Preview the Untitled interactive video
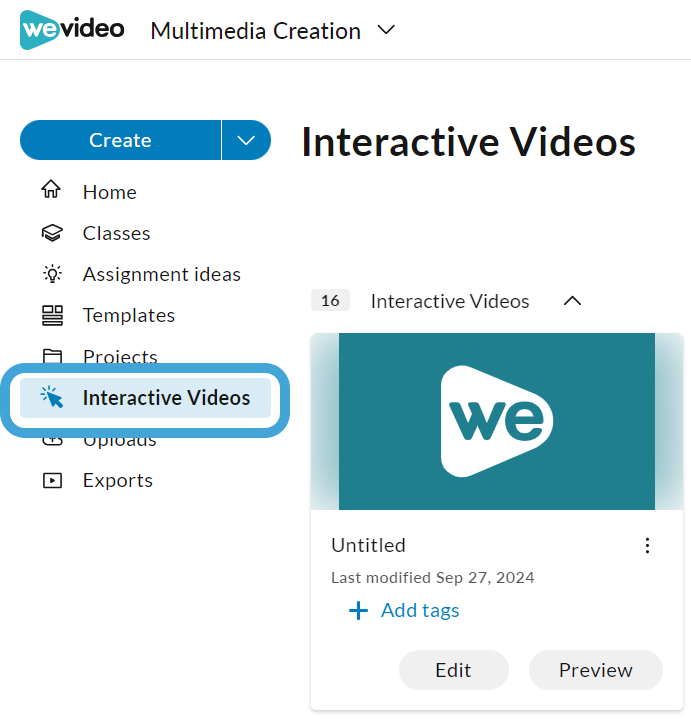 [x=596, y=670]
